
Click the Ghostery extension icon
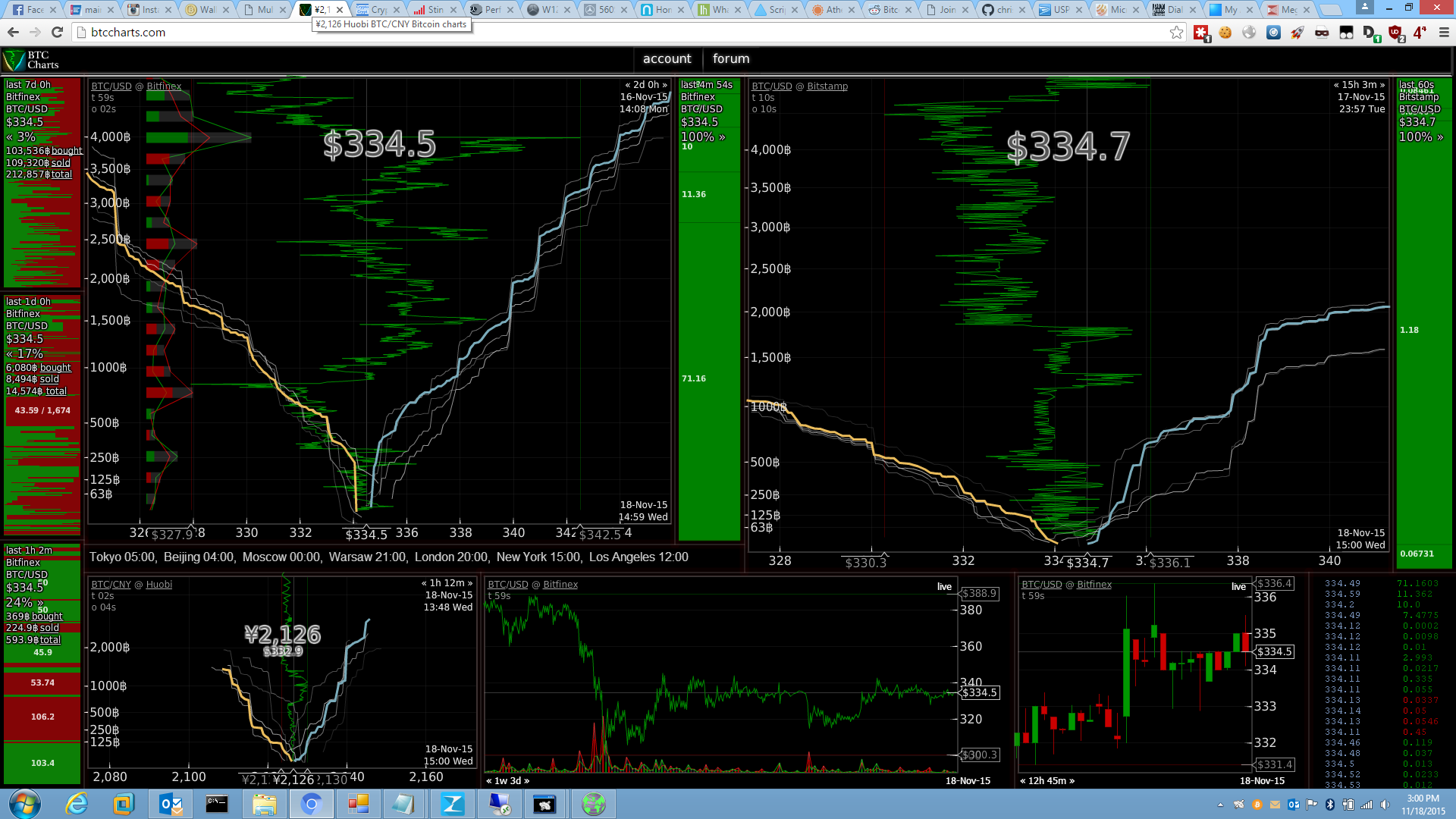coord(1346,32)
